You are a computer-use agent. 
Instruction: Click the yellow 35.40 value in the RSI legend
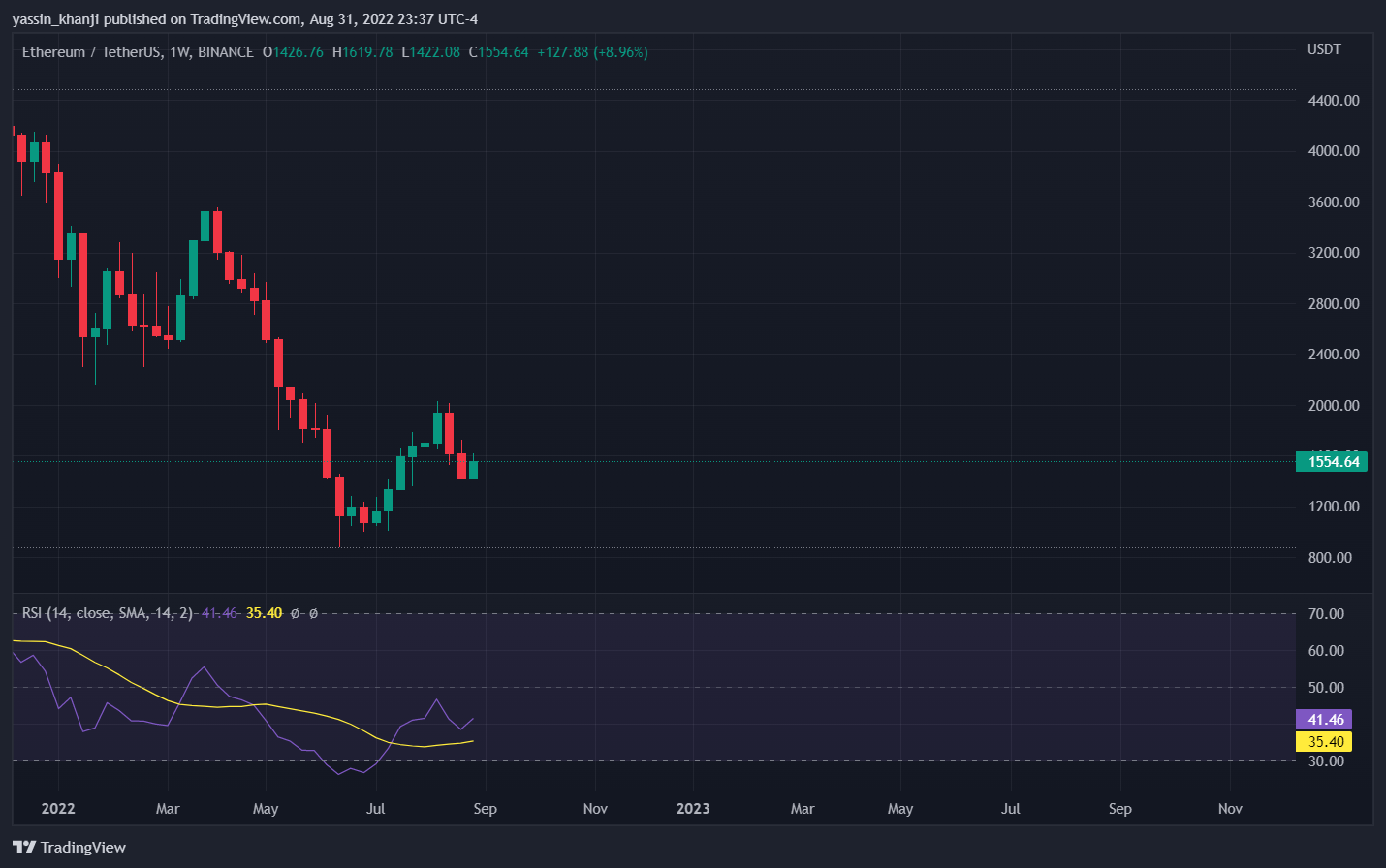point(265,613)
